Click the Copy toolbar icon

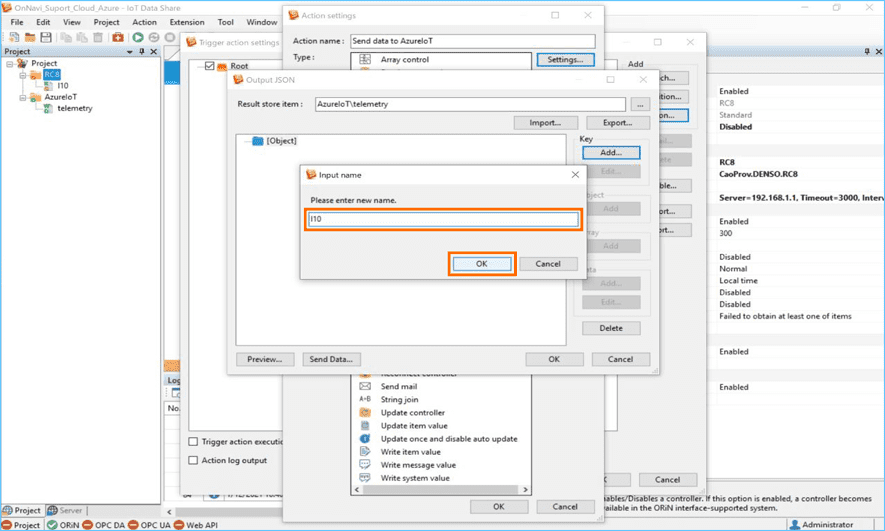[x=66, y=37]
